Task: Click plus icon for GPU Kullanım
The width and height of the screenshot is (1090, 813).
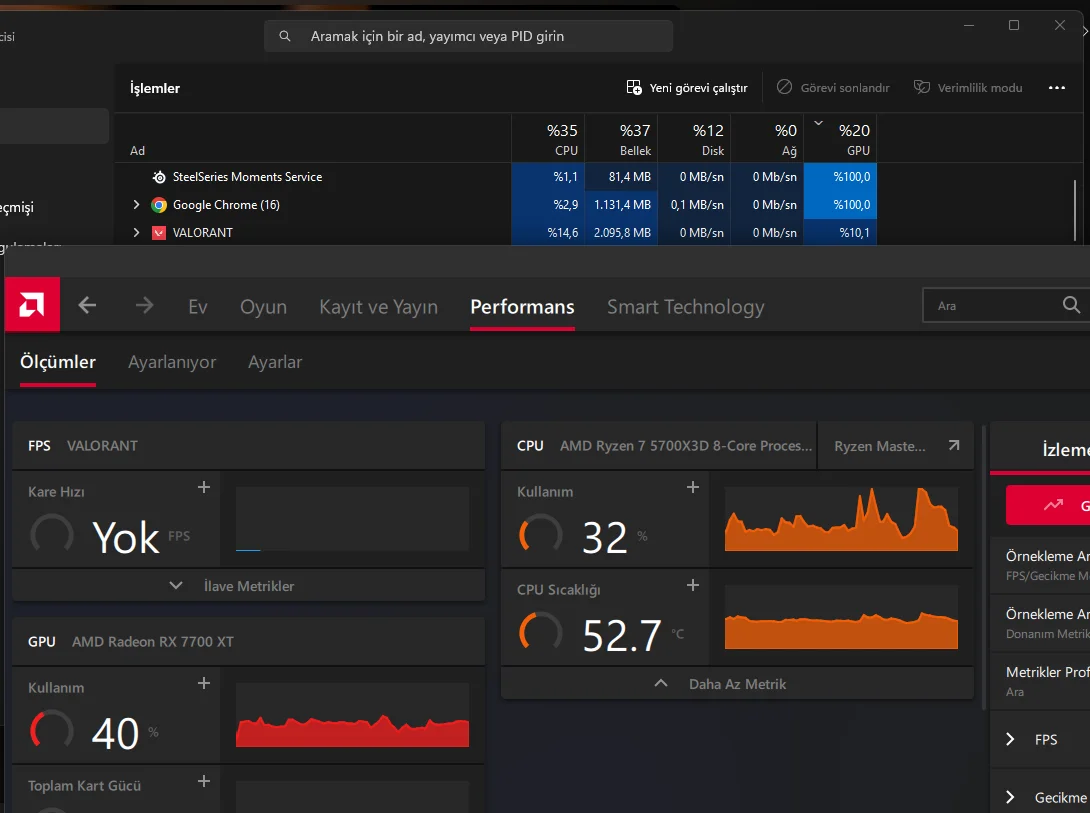Action: [x=204, y=683]
